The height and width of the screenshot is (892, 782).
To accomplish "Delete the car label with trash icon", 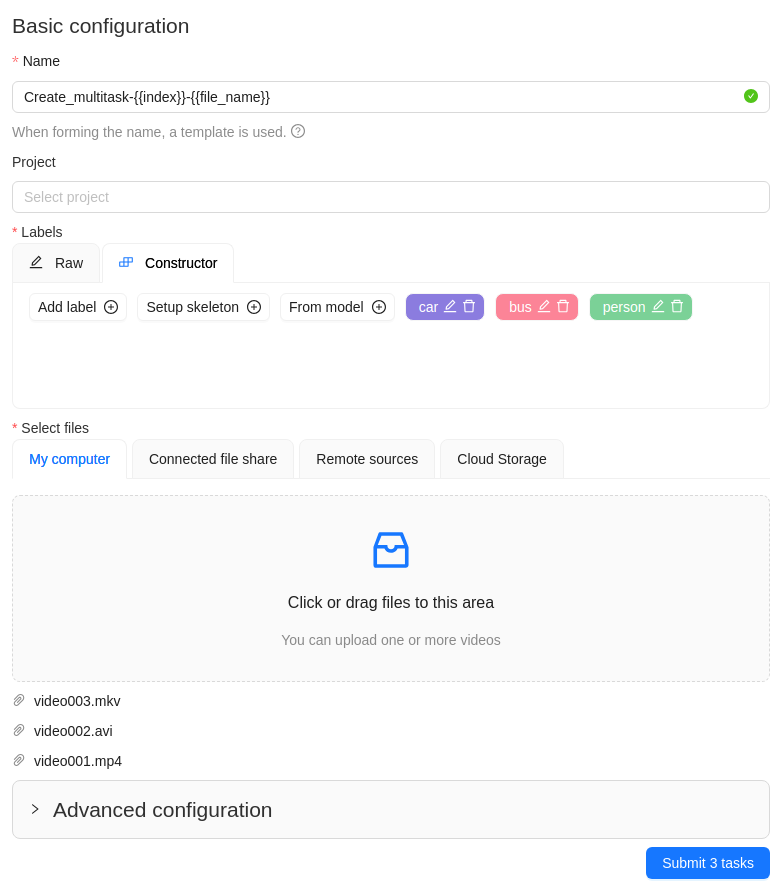I will (469, 306).
